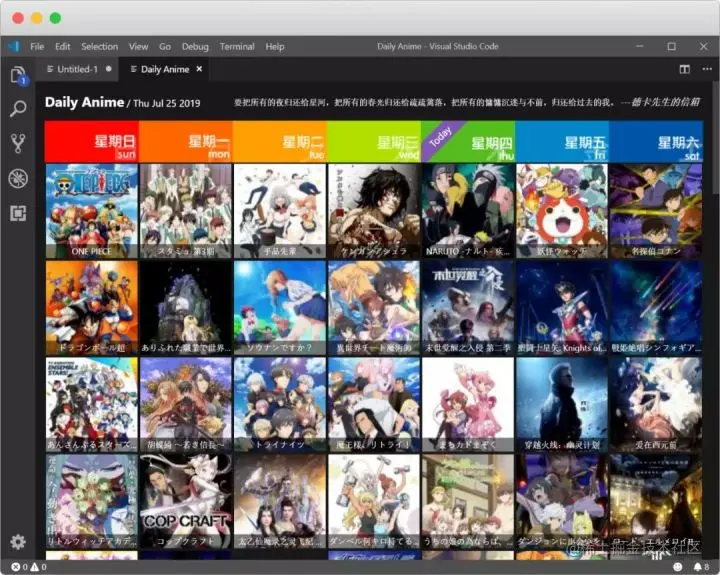Close the Daily Anime tab
Viewport: 720px width, 575px height.
point(199,69)
